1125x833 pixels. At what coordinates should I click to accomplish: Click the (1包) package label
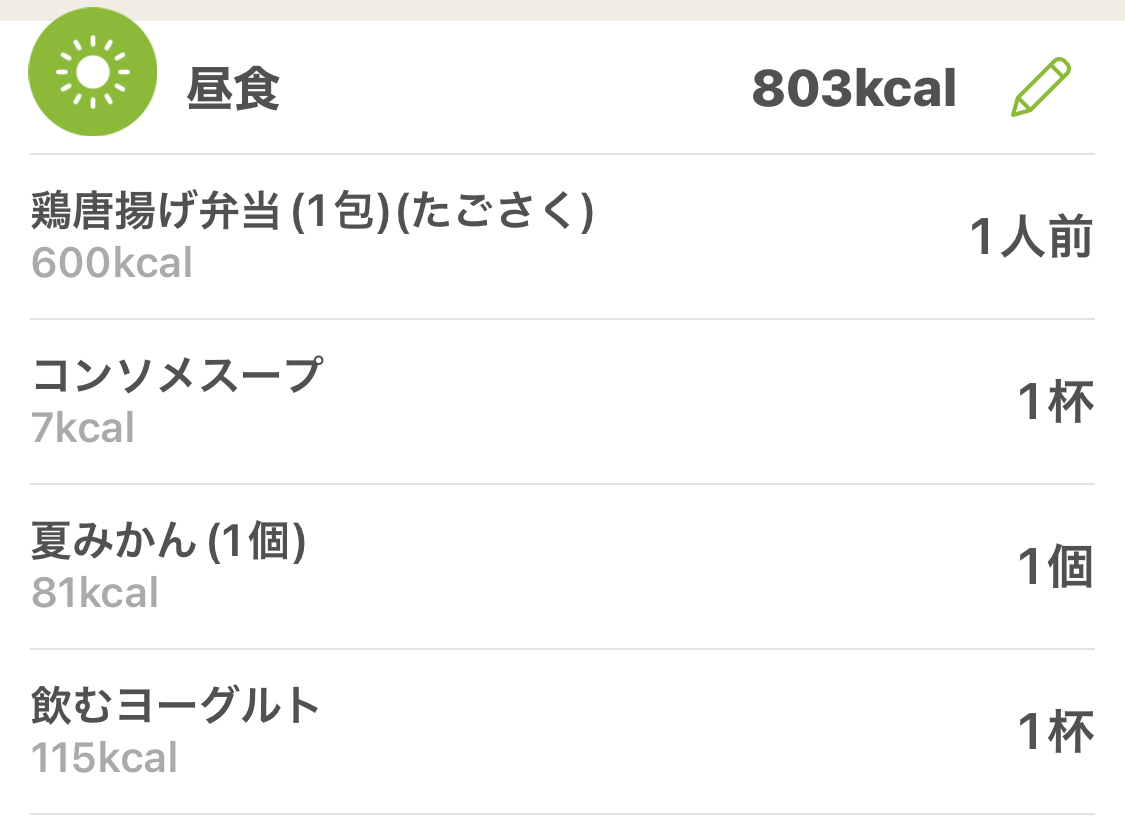pos(340,211)
